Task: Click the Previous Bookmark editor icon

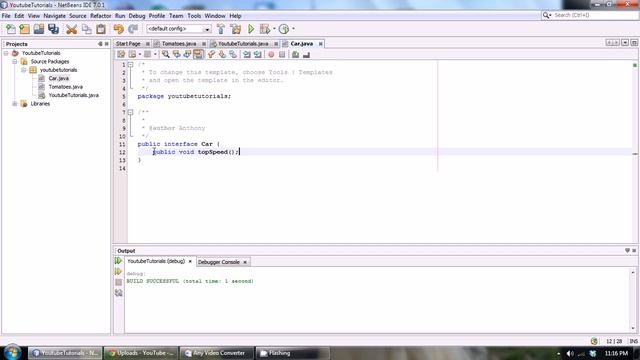Action: tap(211, 54)
